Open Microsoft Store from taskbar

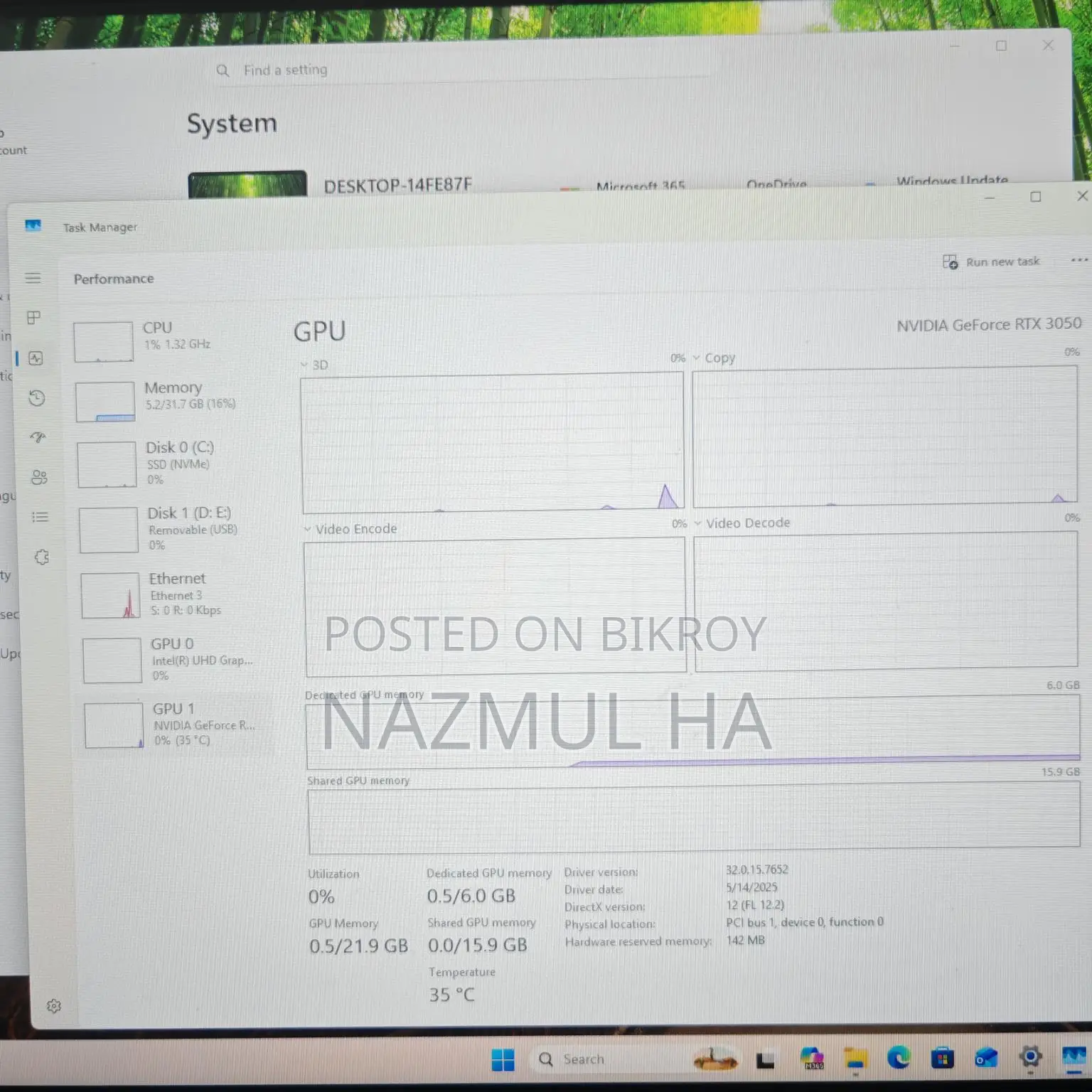tap(942, 1059)
